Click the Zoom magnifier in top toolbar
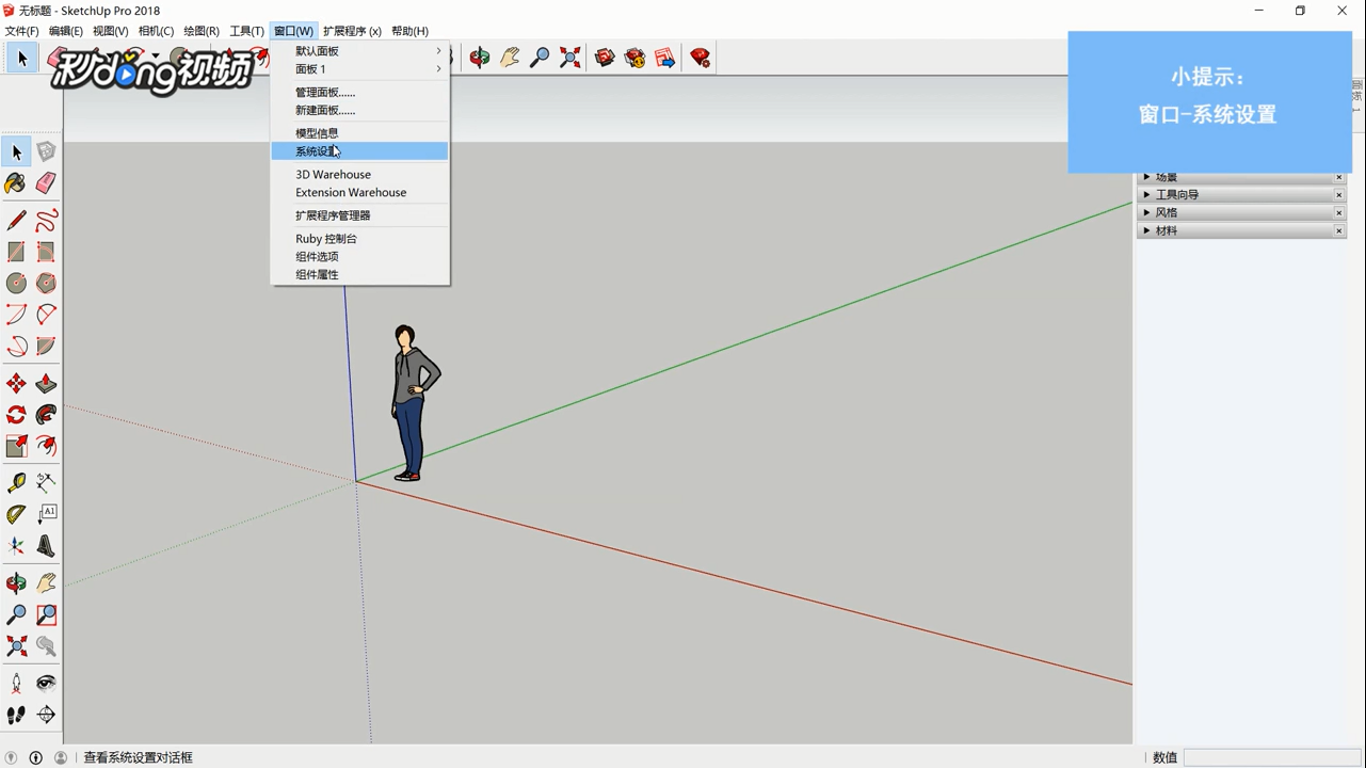 pos(540,58)
